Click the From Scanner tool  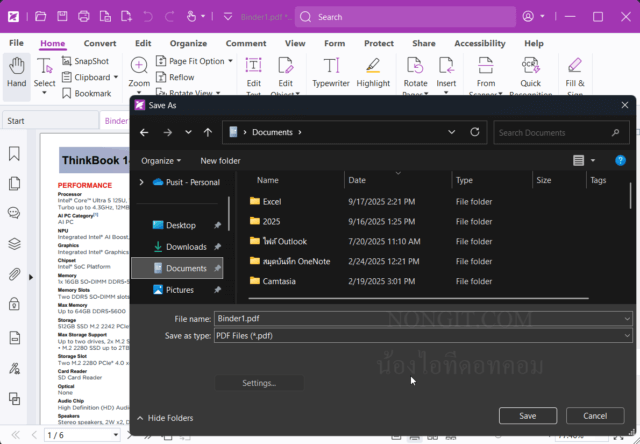[x=486, y=75]
